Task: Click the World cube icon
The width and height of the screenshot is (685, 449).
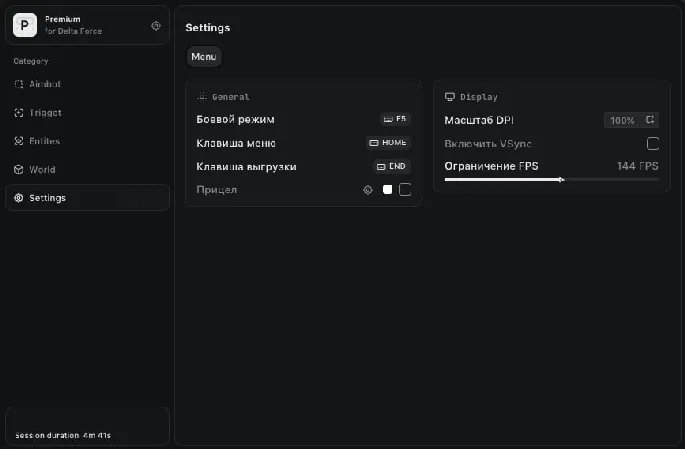Action: (x=19, y=169)
